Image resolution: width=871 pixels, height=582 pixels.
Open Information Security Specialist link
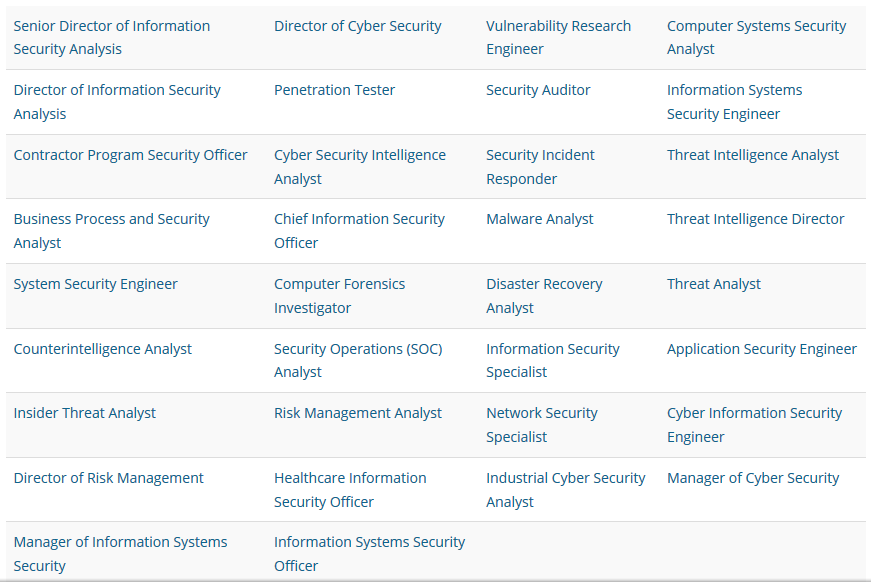[x=553, y=360]
